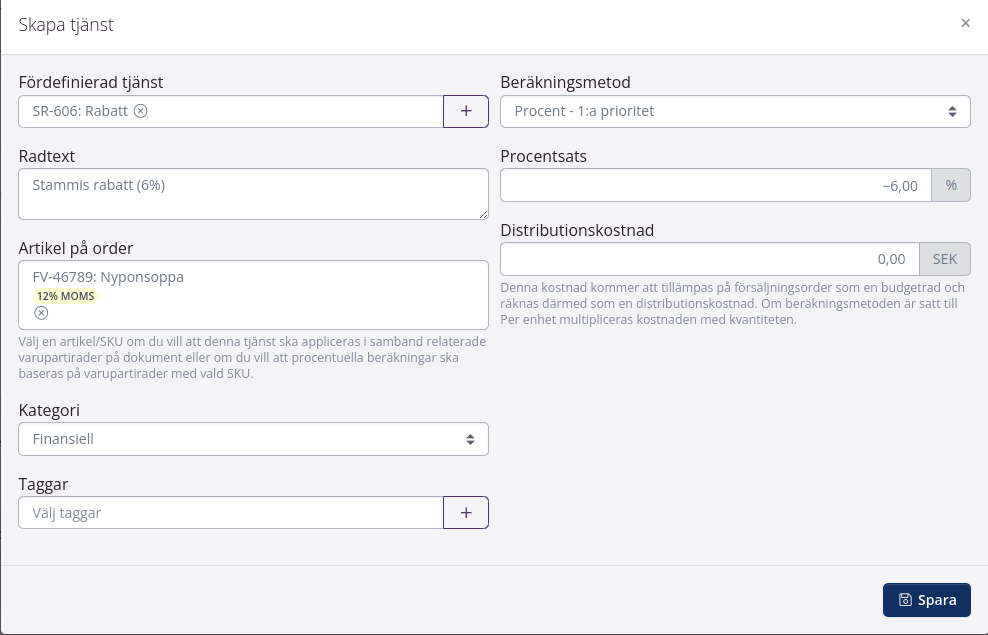Click the 12% MOMS badge
This screenshot has height=635, width=988.
tap(65, 296)
